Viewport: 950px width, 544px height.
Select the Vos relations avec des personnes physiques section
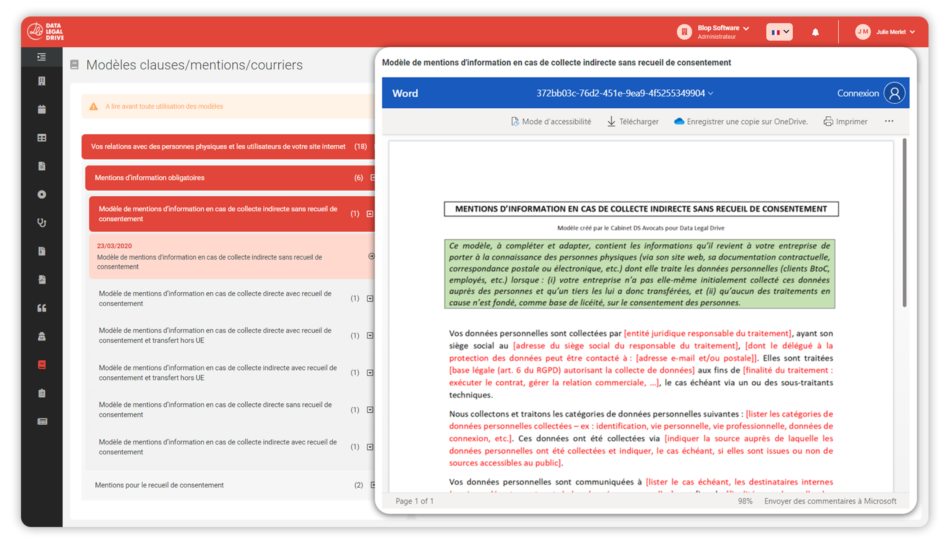(228, 147)
